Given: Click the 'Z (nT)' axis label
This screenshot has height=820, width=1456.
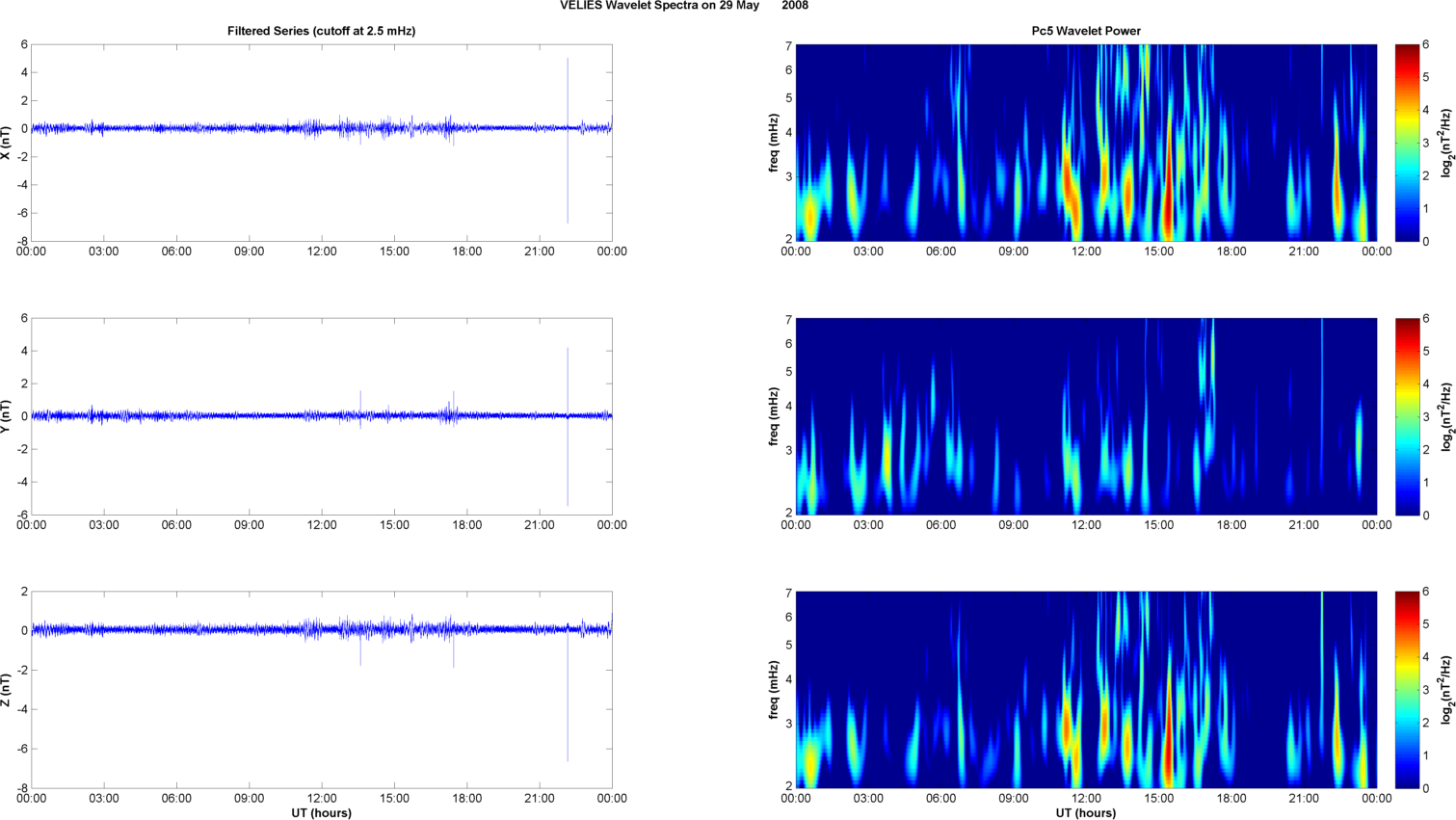Looking at the screenshot, I should coord(7,690).
